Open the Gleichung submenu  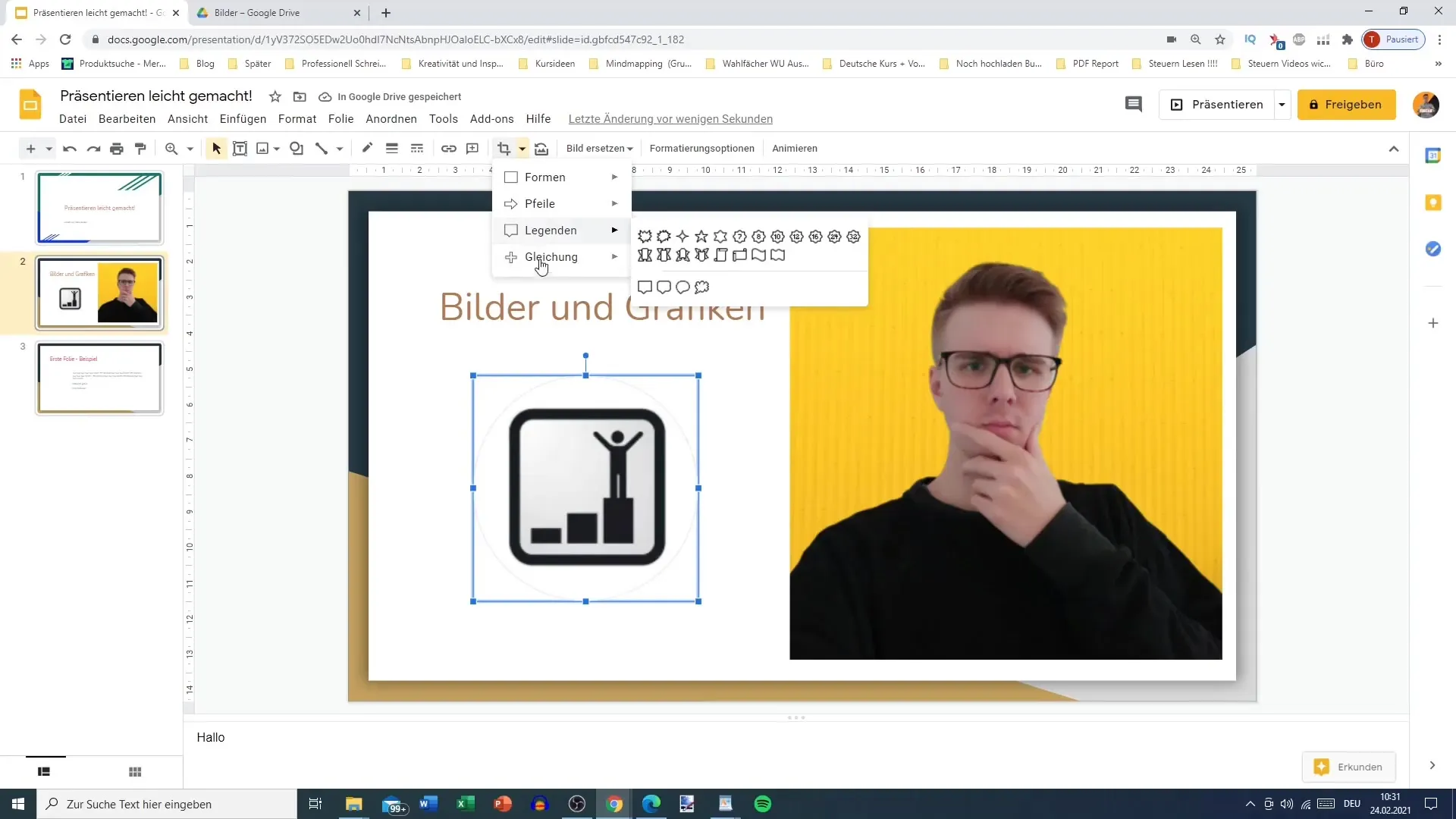coord(561,257)
